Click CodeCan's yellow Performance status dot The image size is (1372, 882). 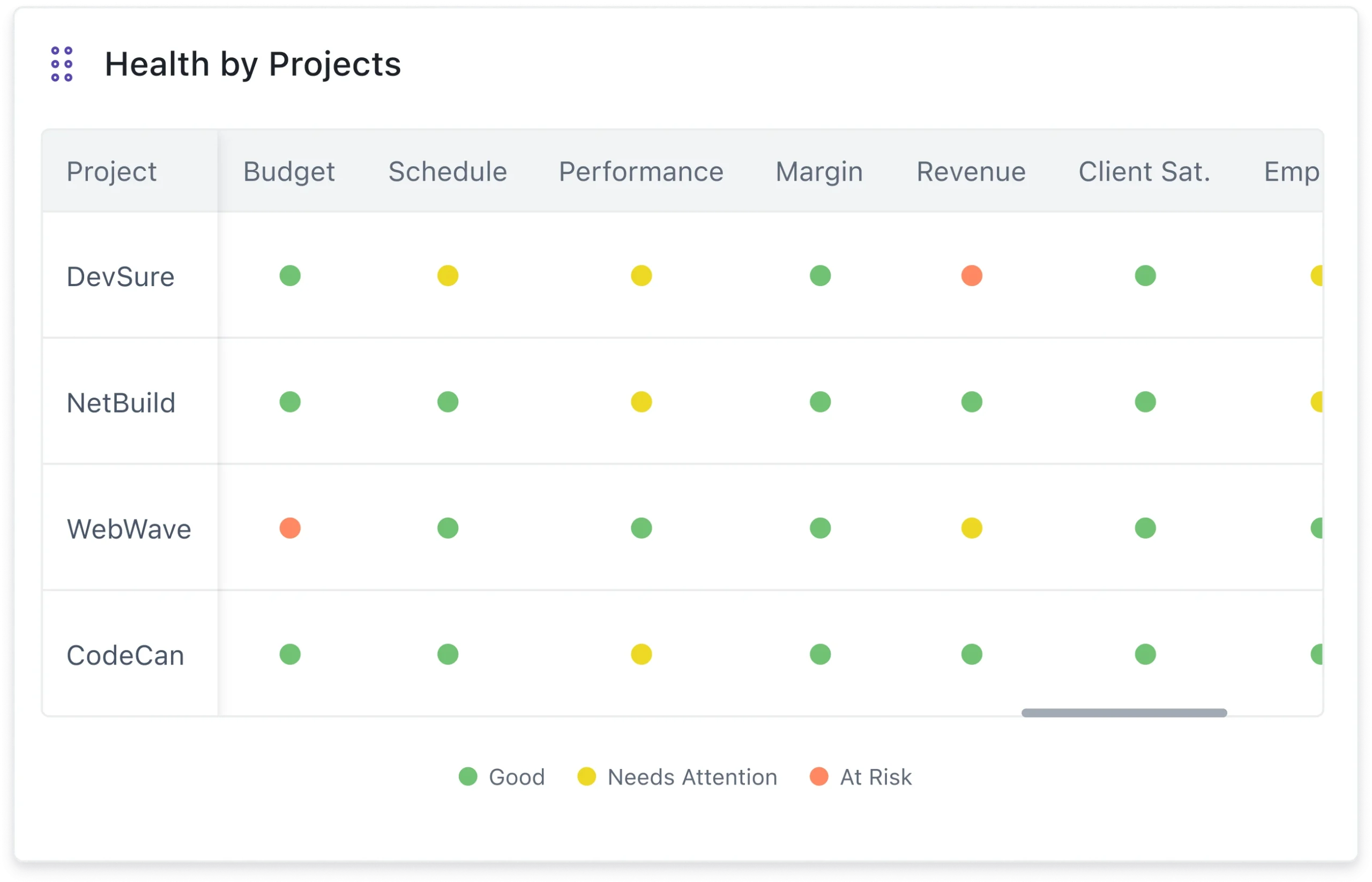[x=641, y=654]
